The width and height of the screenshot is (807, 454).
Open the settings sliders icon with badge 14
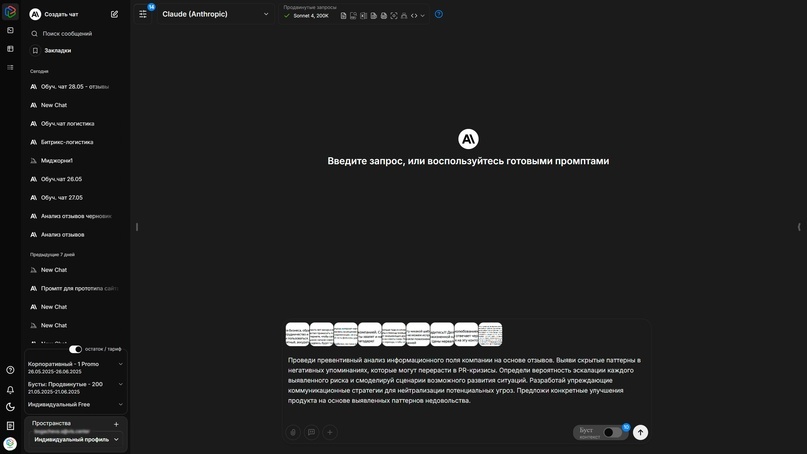point(143,14)
